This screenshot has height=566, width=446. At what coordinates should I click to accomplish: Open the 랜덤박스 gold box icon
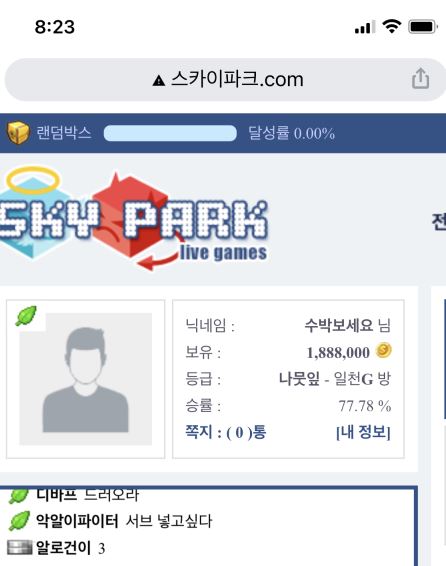[18, 133]
